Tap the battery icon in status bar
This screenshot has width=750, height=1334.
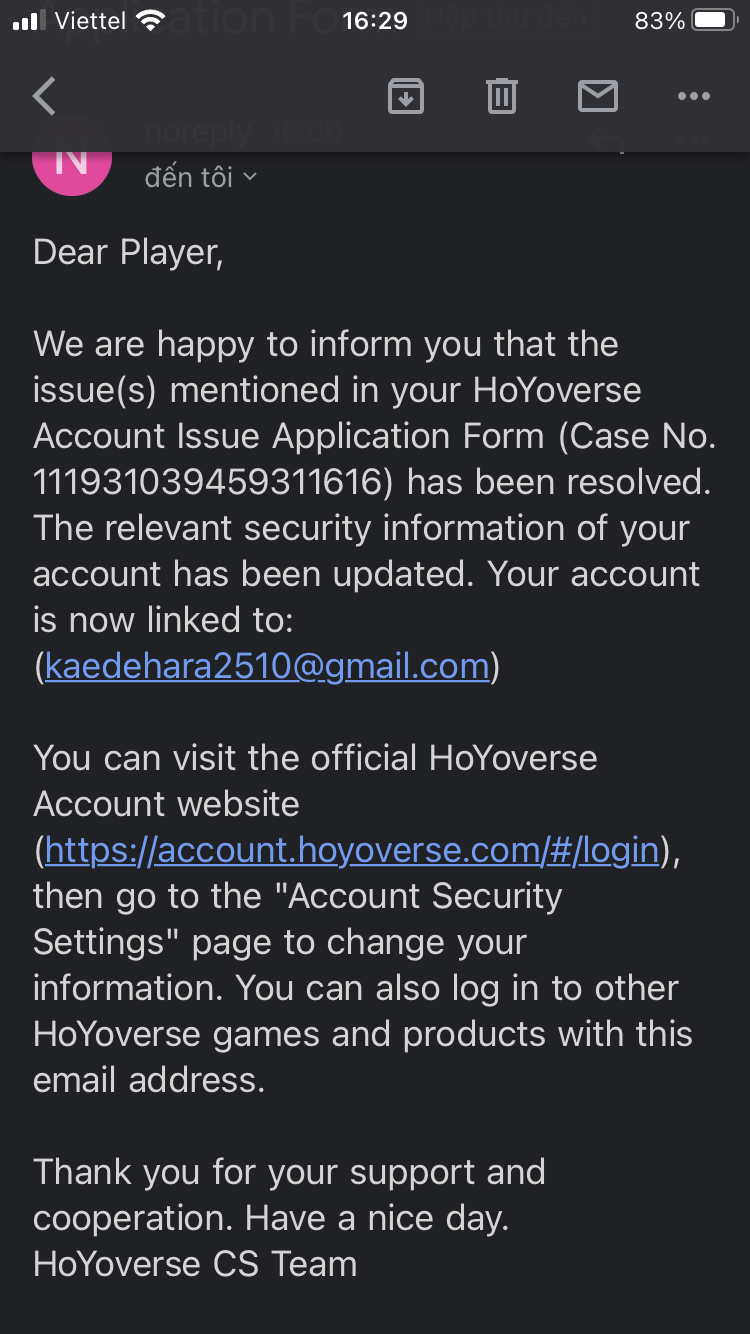click(716, 21)
